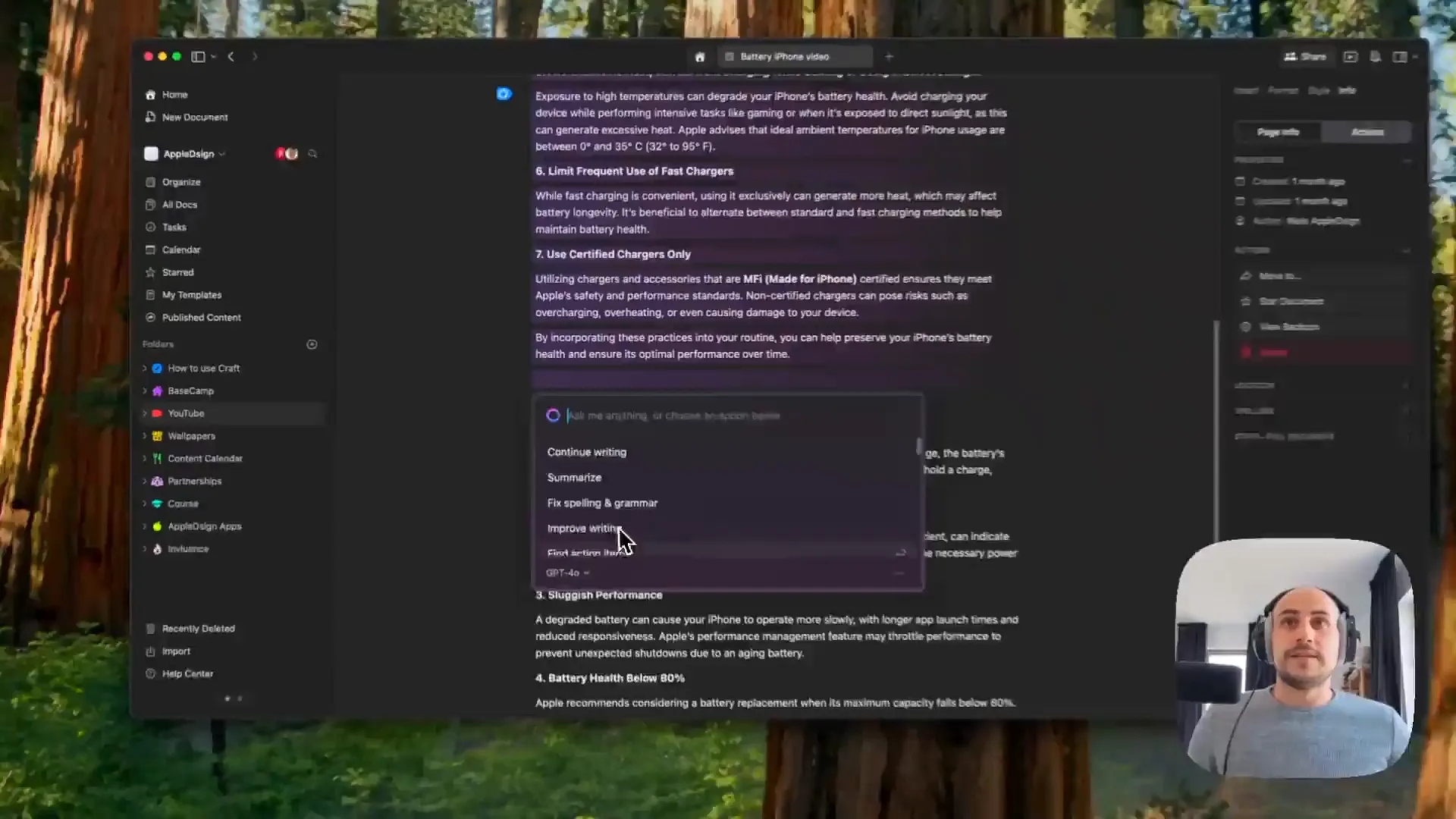Screen dimensions: 1456x819
Task: Open the search icon beside AppleDsign
Action: point(312,154)
